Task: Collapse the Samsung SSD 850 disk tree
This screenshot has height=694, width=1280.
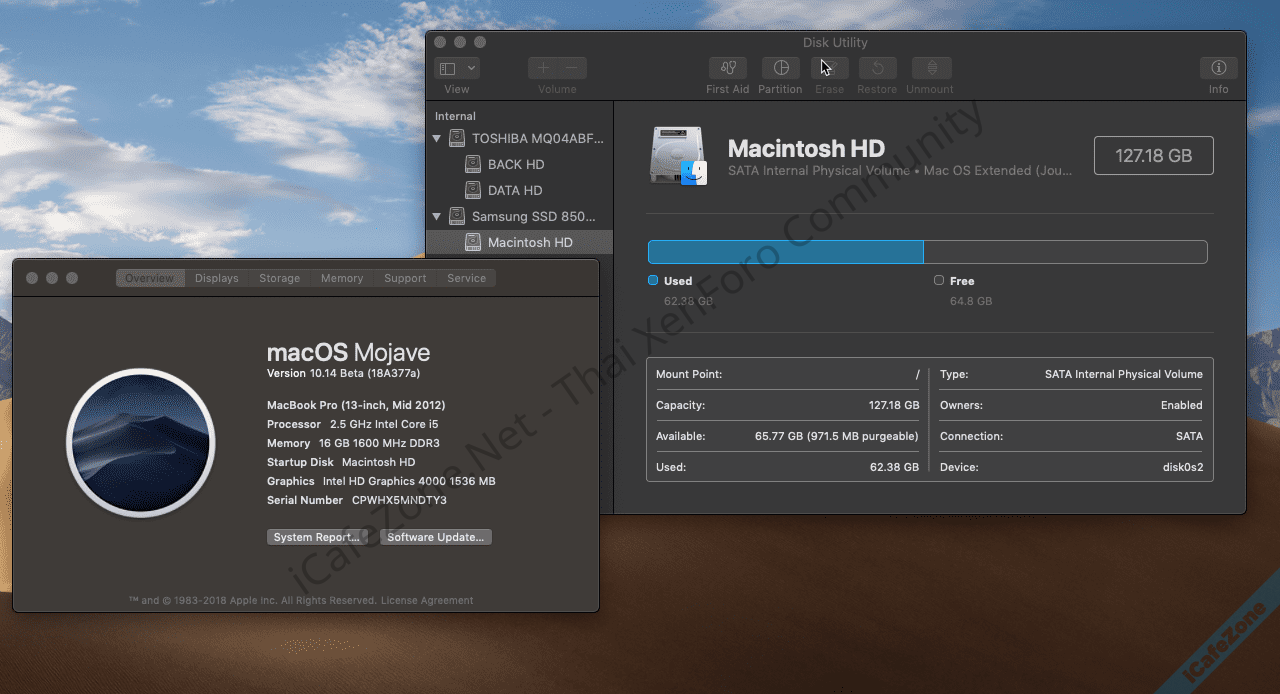Action: pos(437,216)
